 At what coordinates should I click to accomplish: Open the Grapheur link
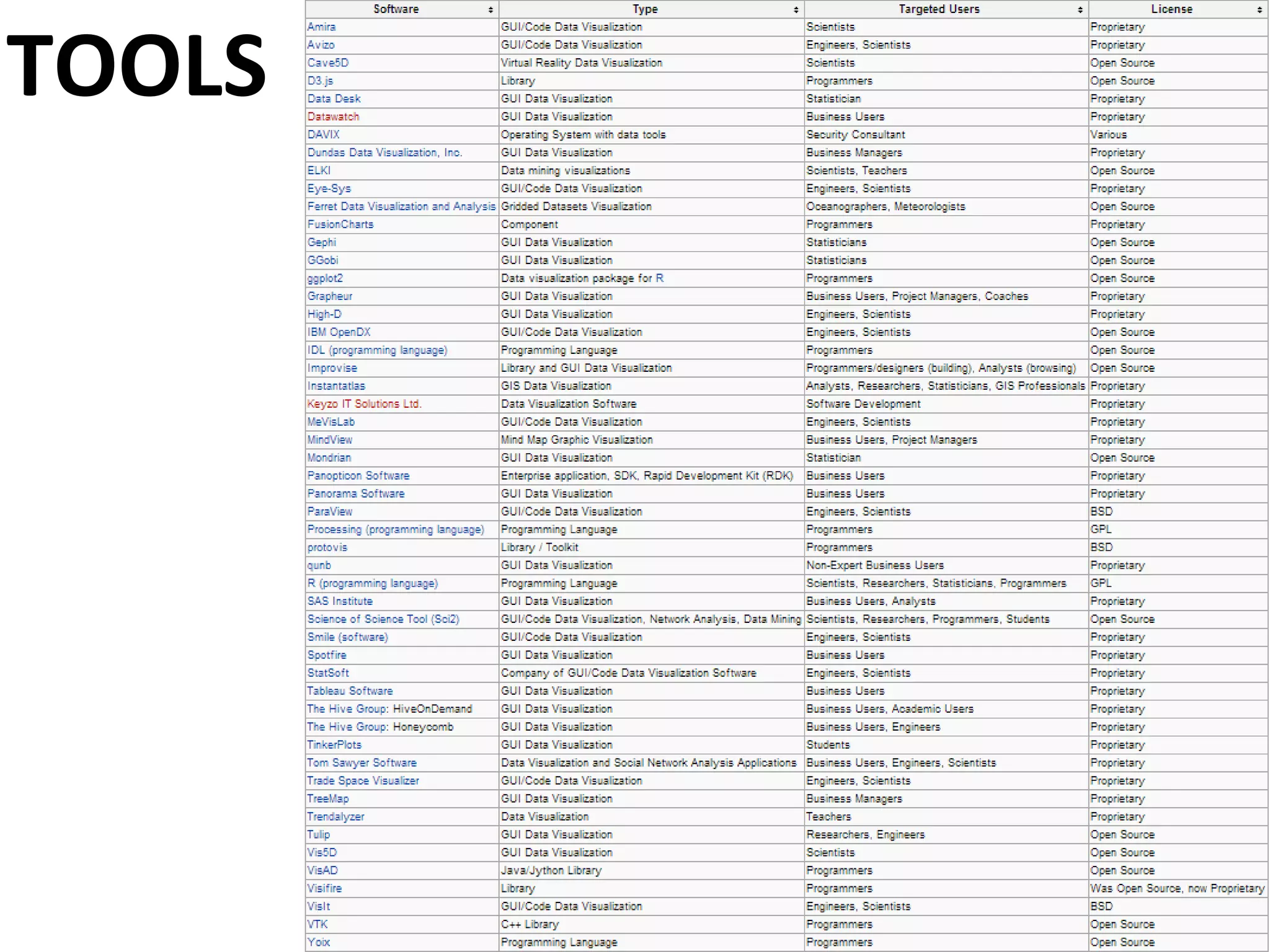point(330,297)
